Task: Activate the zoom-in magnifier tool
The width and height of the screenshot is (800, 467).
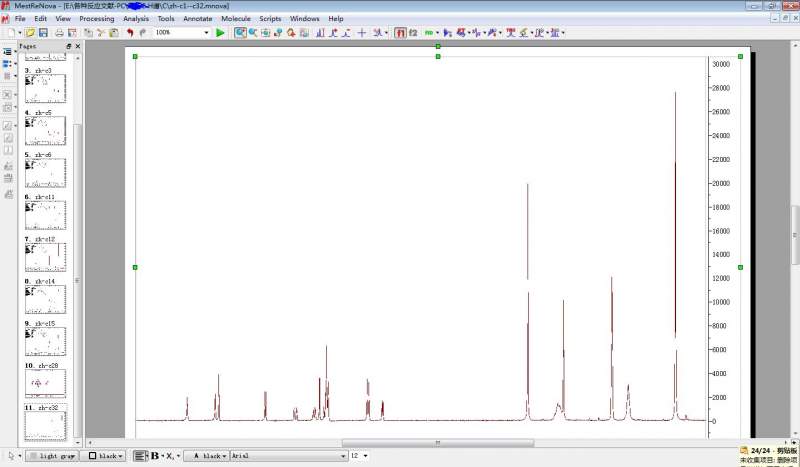Action: [240, 33]
